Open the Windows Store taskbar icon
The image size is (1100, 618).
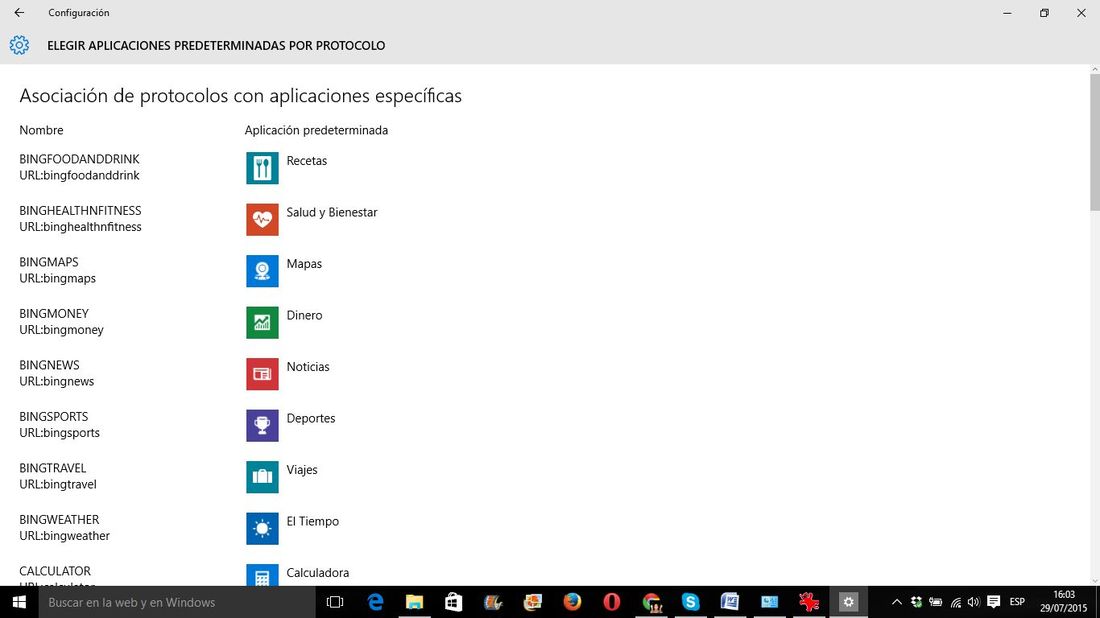454,602
